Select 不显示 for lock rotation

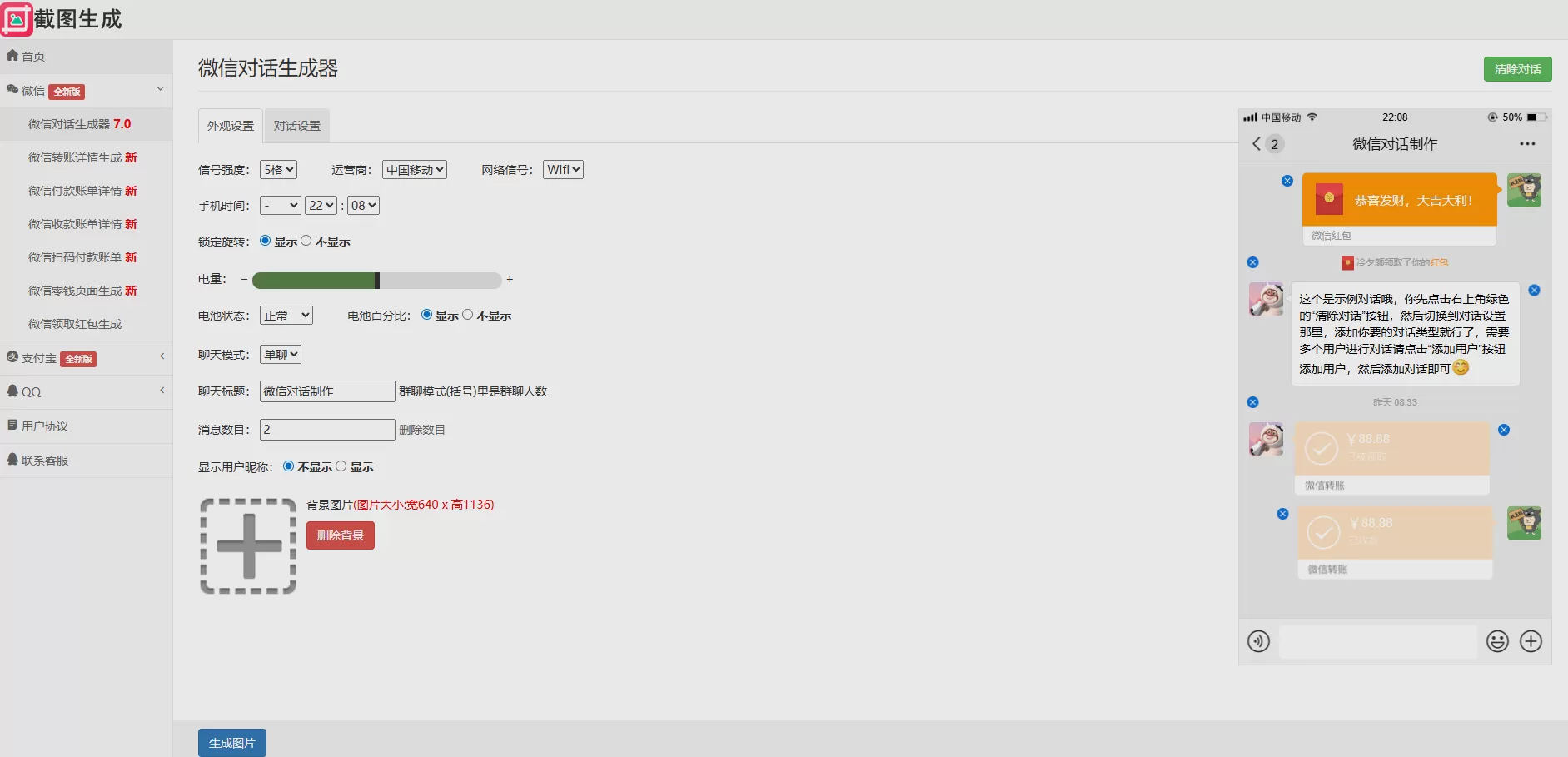[306, 241]
